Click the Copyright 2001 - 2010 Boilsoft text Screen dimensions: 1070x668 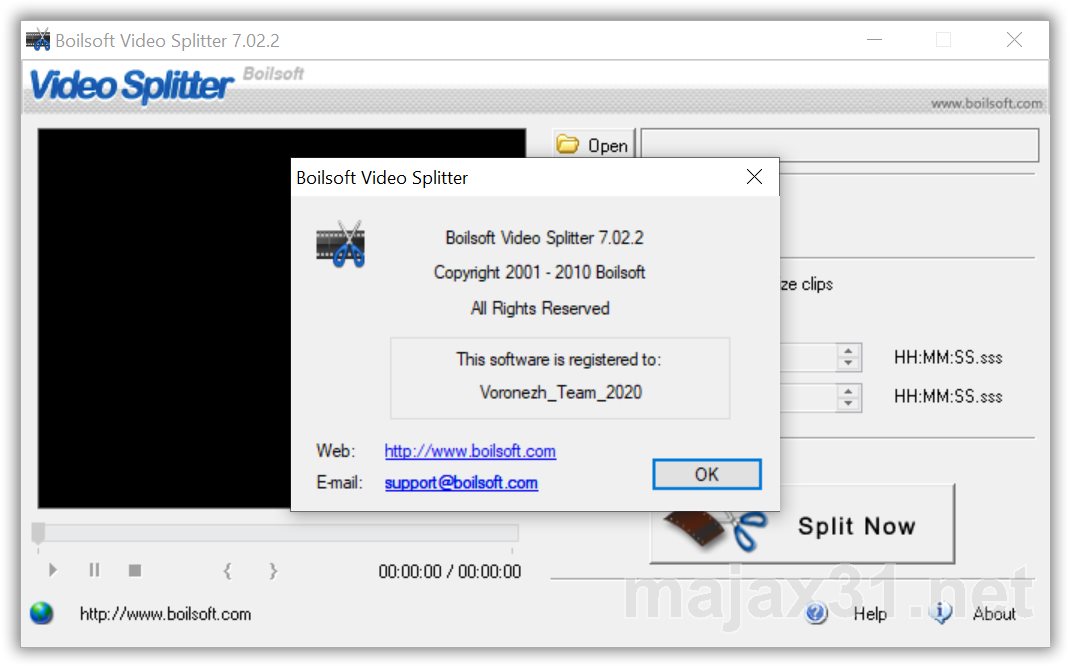540,272
